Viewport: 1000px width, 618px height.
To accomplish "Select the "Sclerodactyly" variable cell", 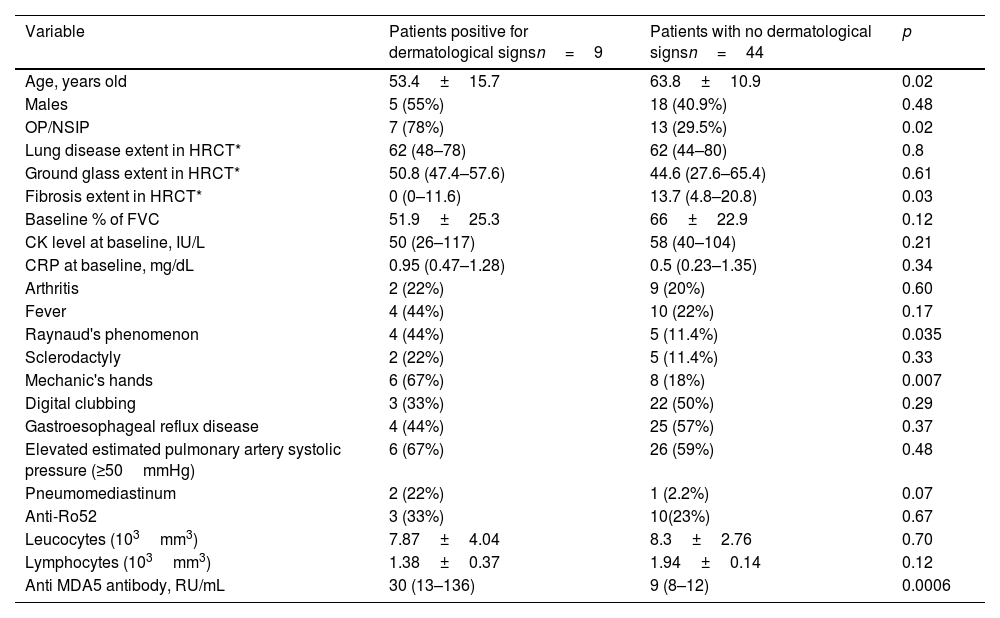I will (x=72, y=357).
